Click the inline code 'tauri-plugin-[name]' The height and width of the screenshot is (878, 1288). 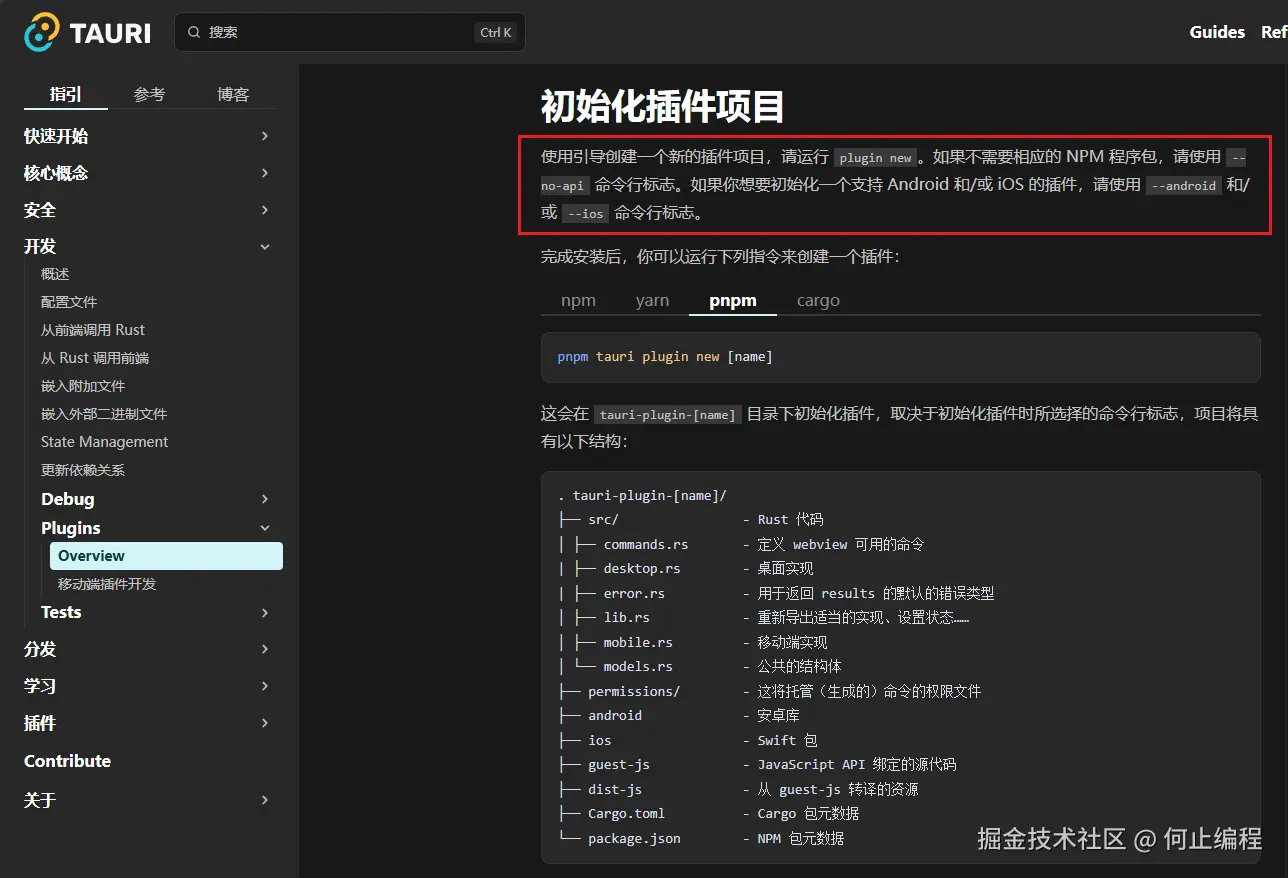click(668, 414)
